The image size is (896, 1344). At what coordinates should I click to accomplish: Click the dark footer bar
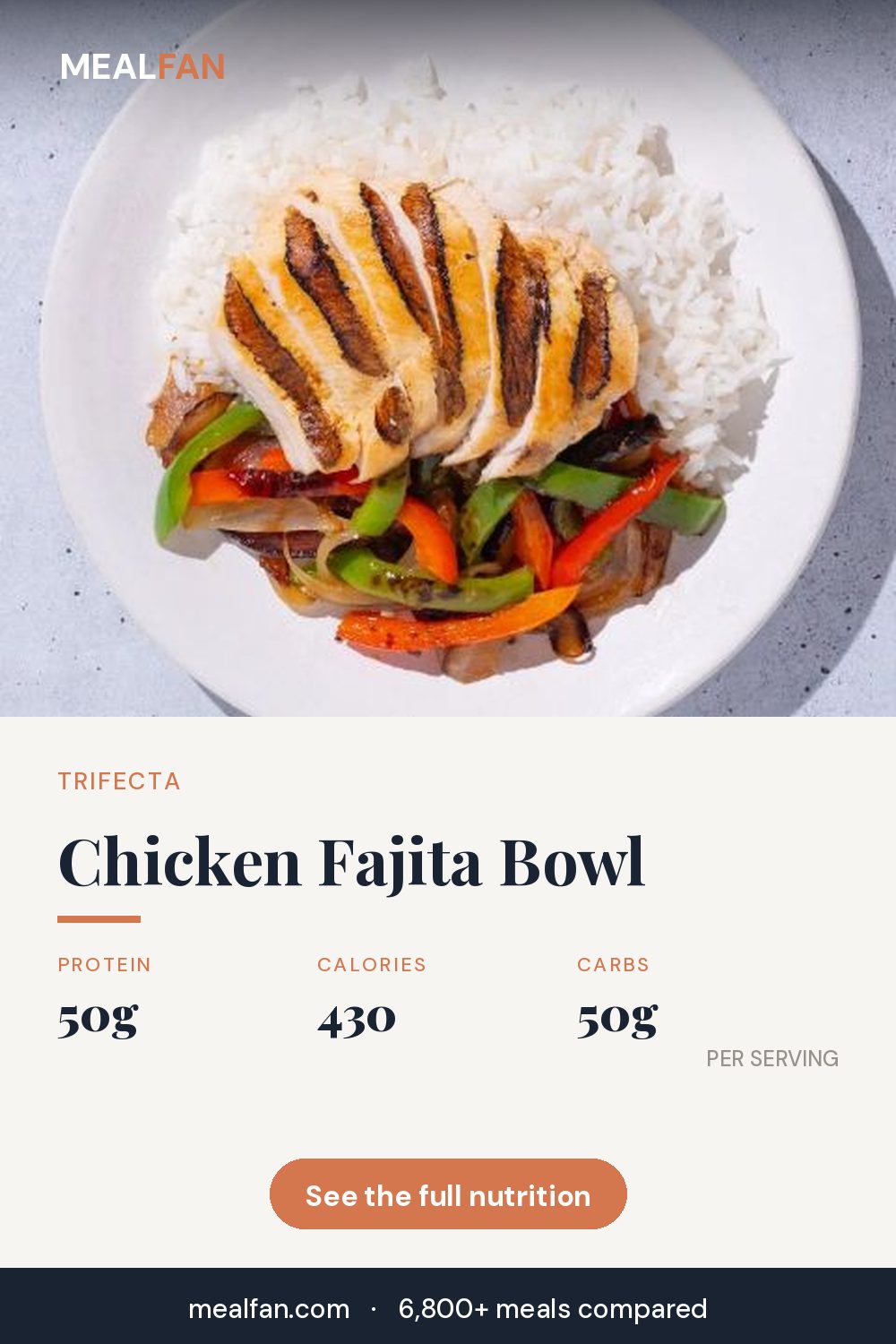pos(448,1306)
